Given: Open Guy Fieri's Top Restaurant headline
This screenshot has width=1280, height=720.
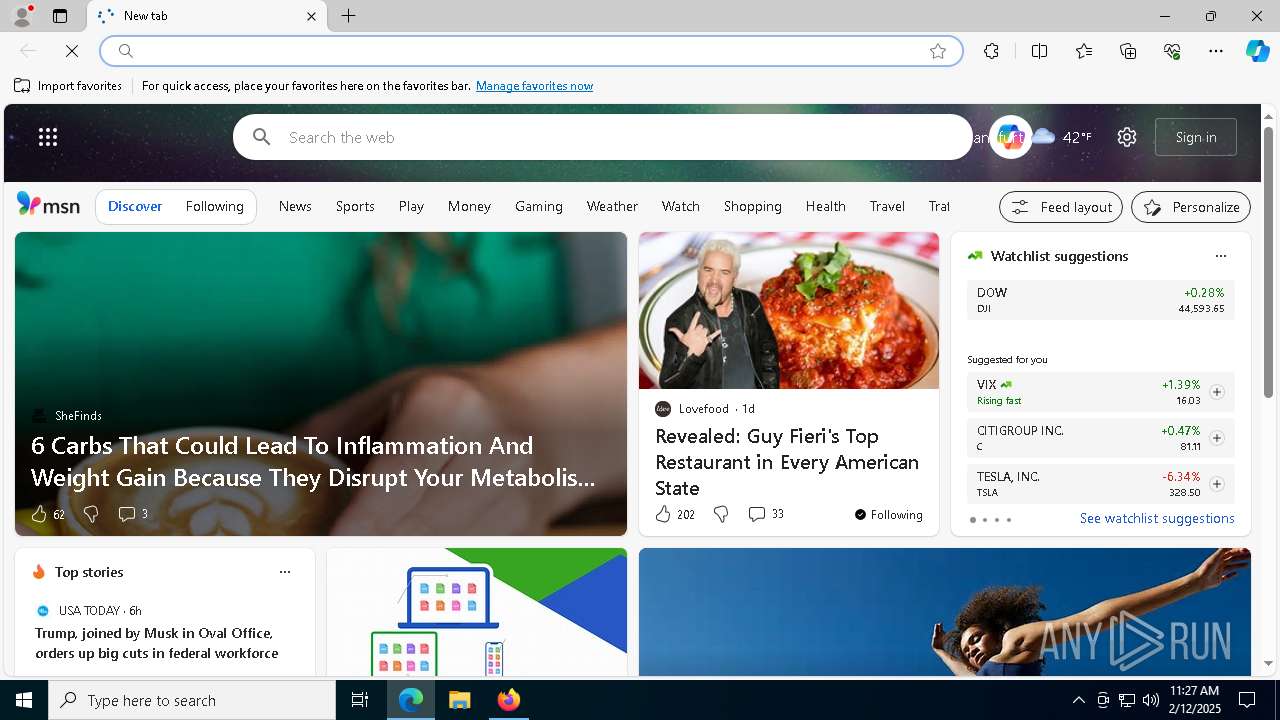Looking at the screenshot, I should (x=787, y=462).
